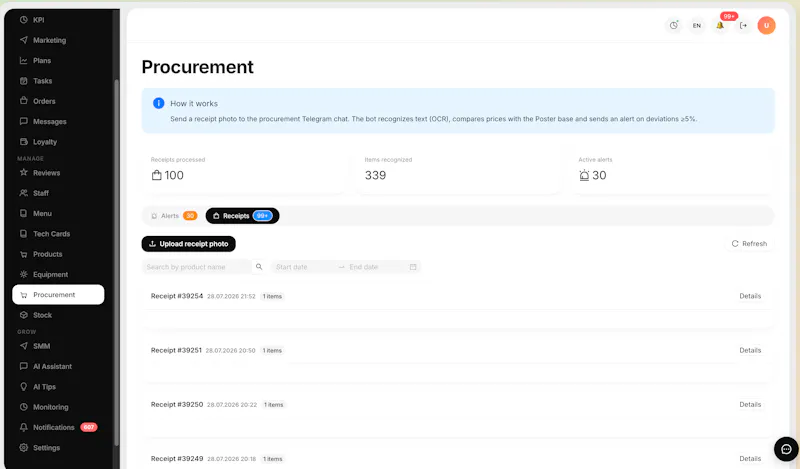Click the Receipts processed card showing 100
Screen dimensions: 800x469
244,169
